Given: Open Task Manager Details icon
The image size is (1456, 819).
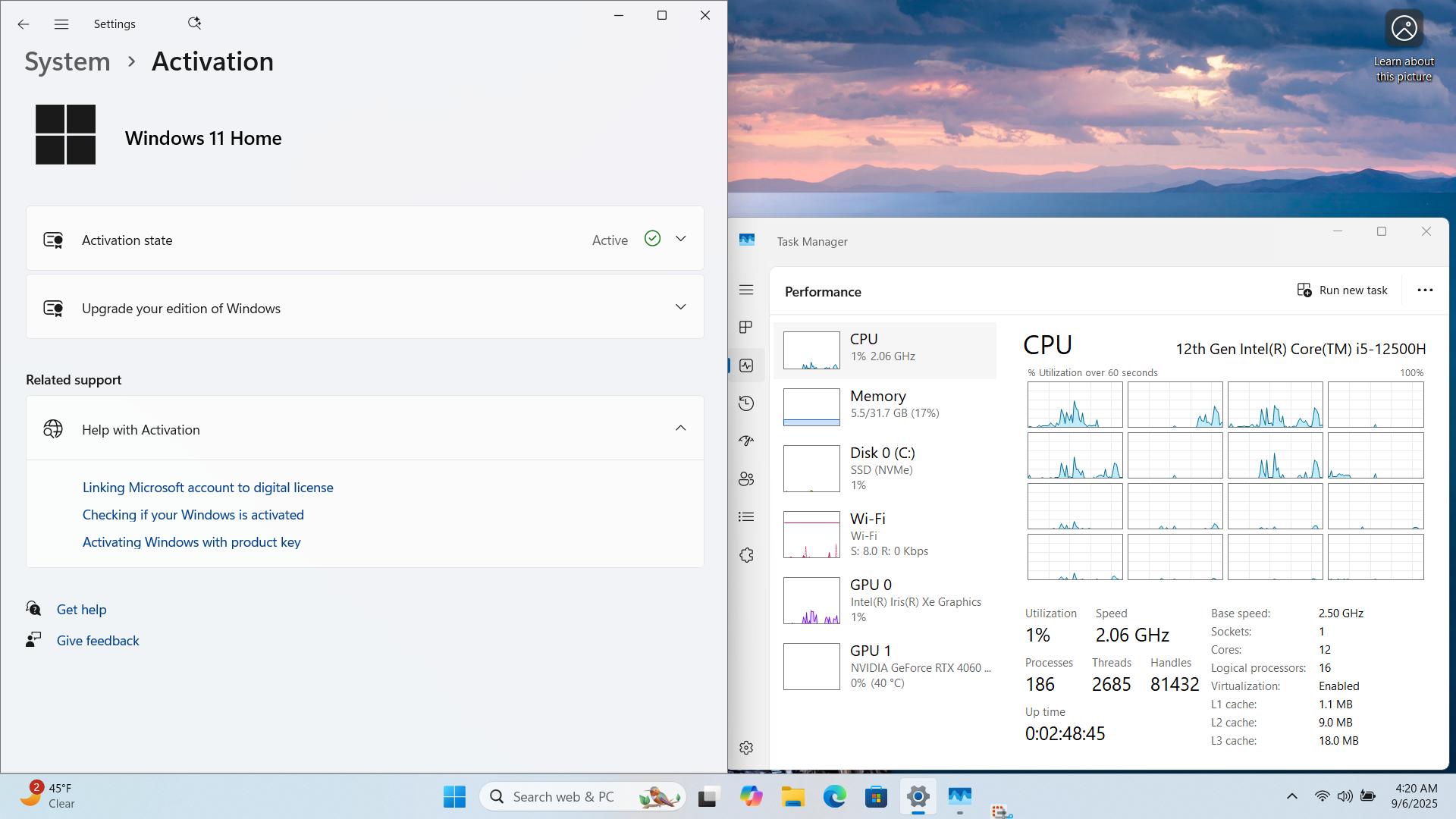Looking at the screenshot, I should 746,517.
